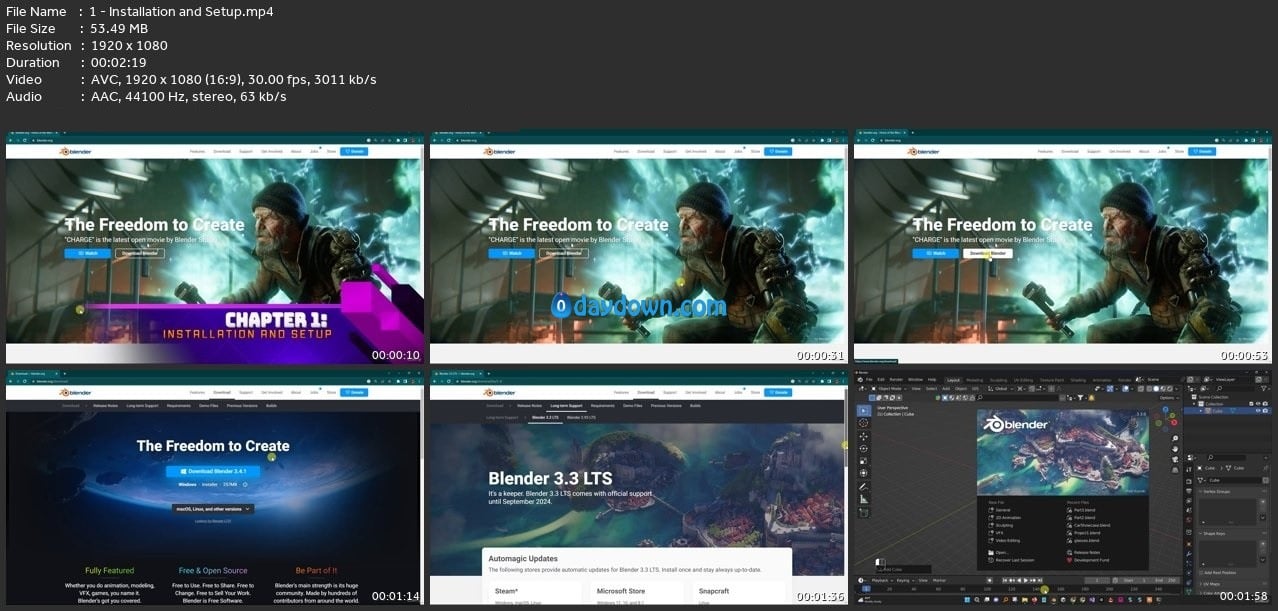Open the File menu in Blender
1278x611 pixels.
point(870,380)
